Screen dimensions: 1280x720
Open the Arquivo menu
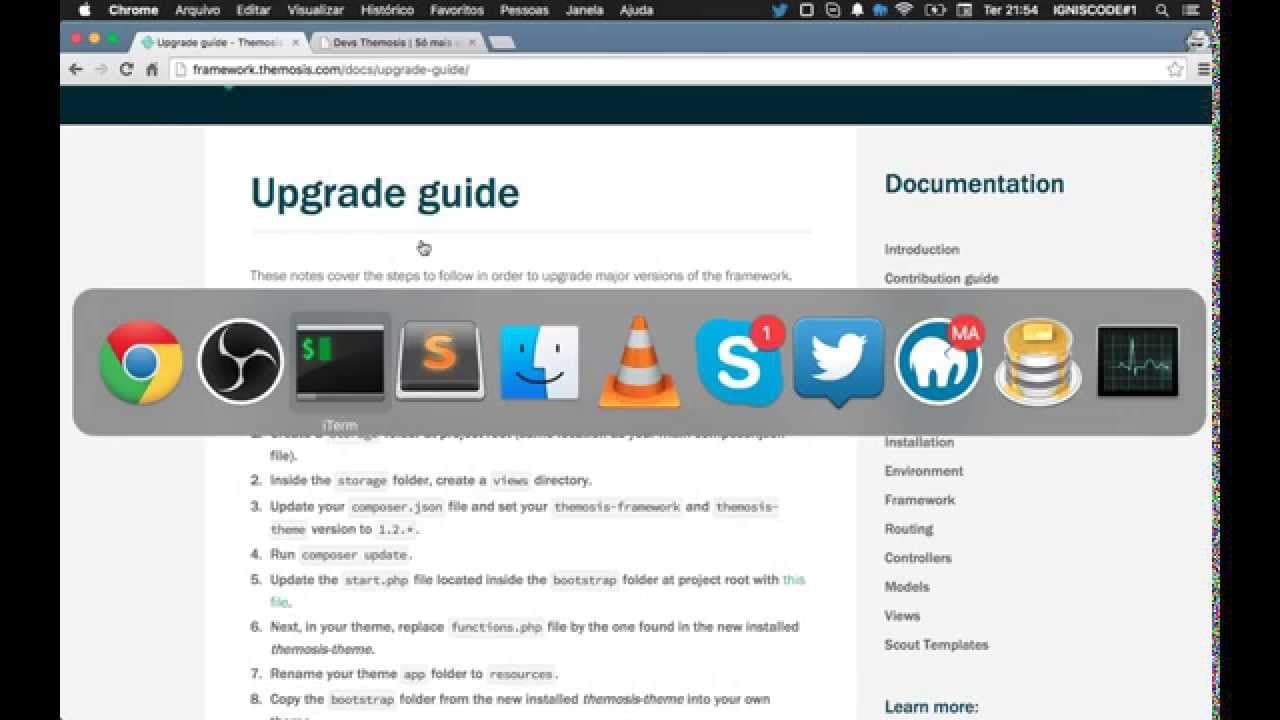(x=197, y=10)
